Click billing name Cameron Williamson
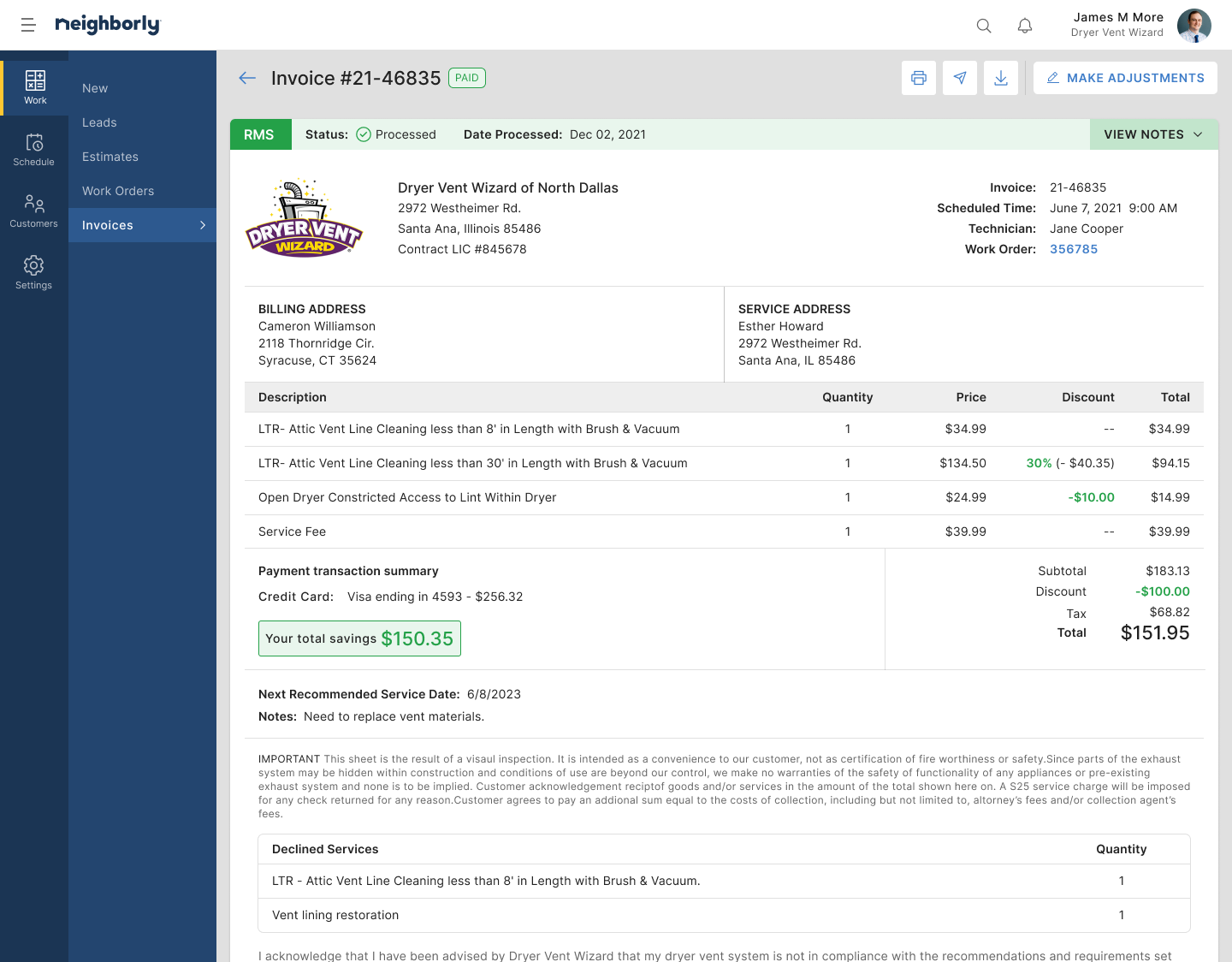The width and height of the screenshot is (1232, 962). tap(317, 326)
